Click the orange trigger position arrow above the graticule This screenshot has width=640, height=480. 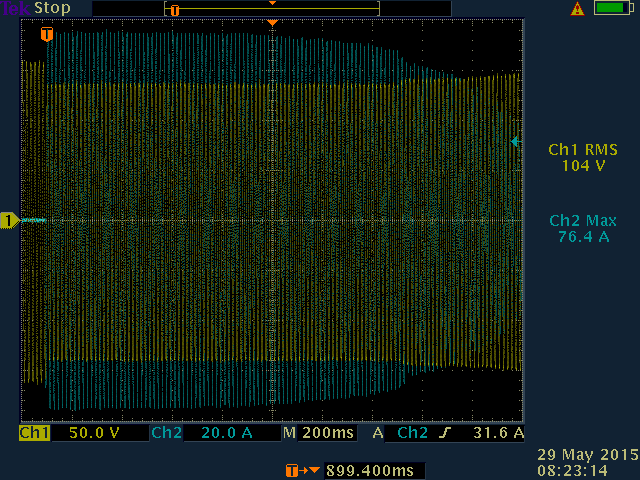[273, 23]
